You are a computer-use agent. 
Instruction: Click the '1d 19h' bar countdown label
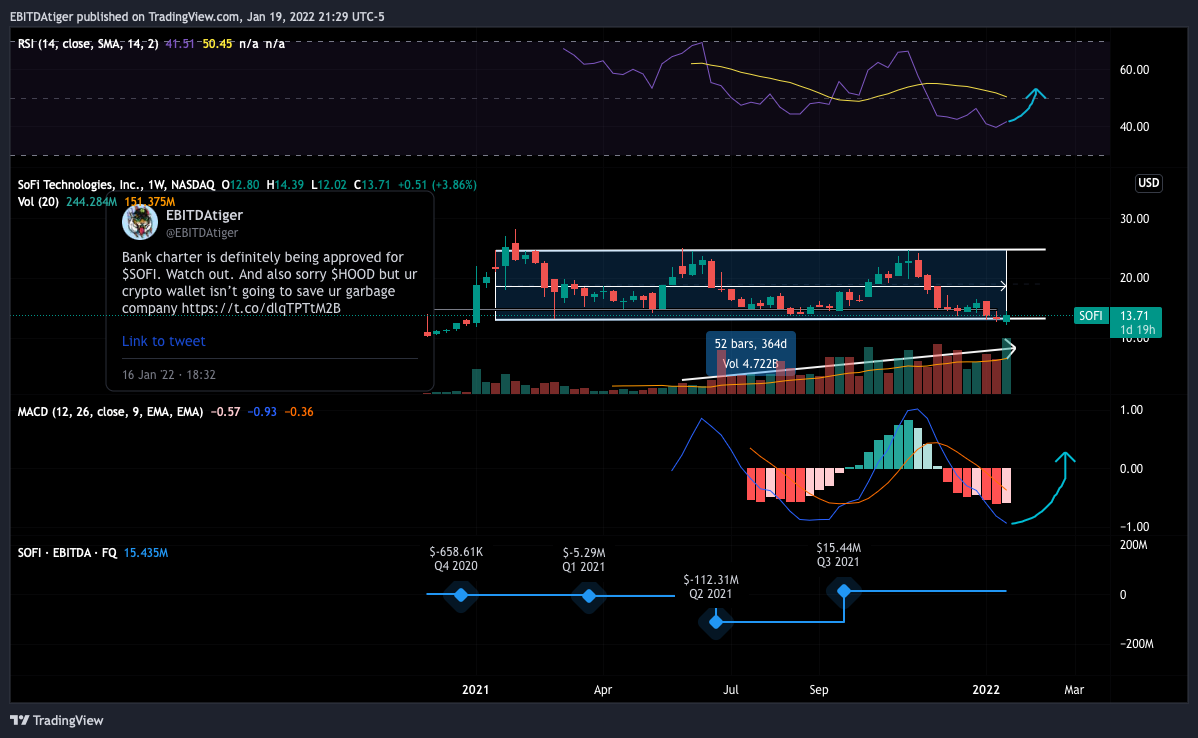pyautogui.click(x=1137, y=330)
